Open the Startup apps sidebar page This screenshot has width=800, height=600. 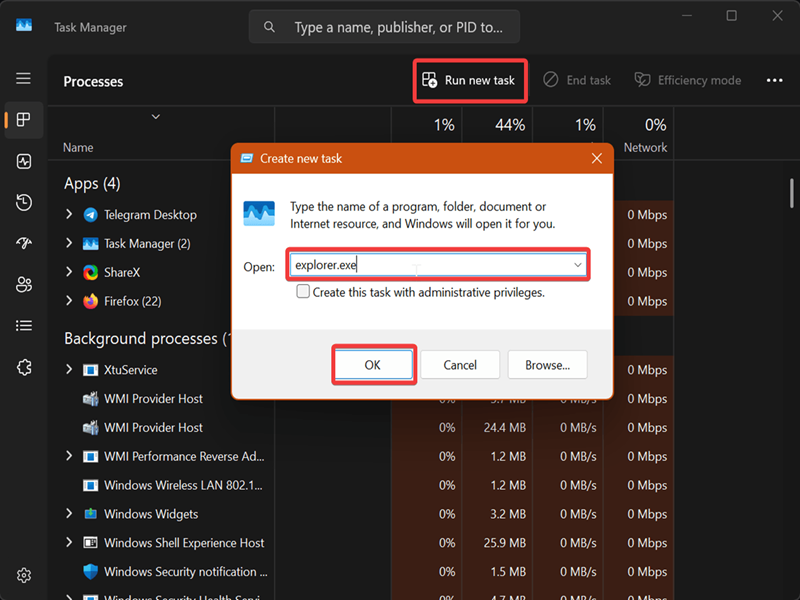[23, 243]
